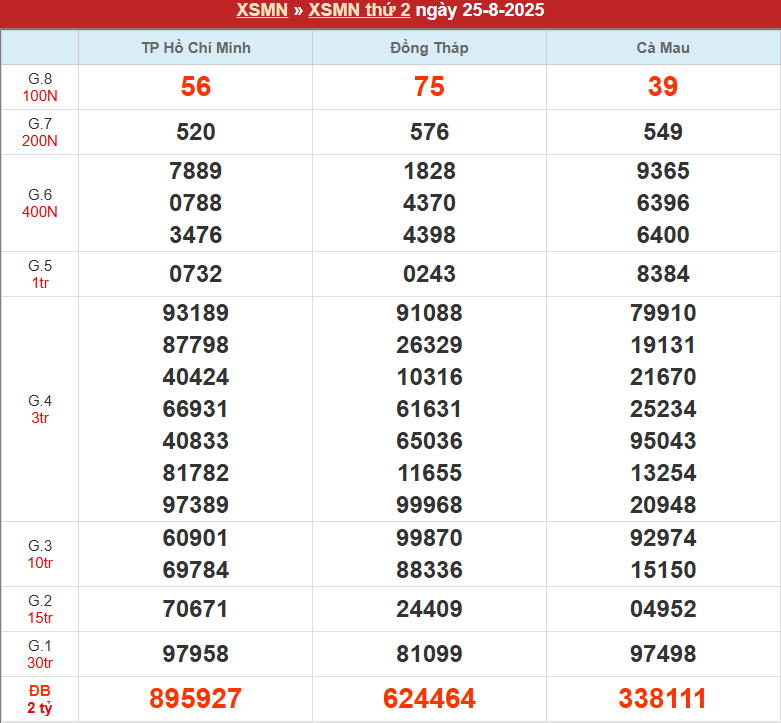Click the G.4 number 65036
781x723 pixels.
click(x=429, y=441)
